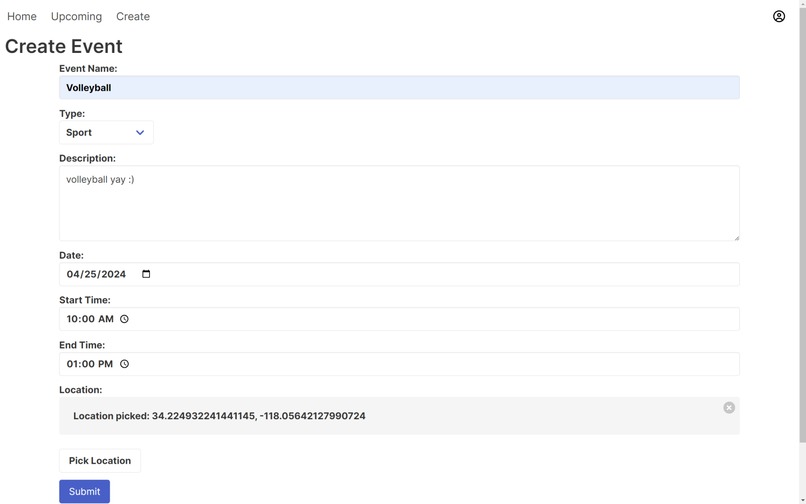Select the End Time field 01:00 PM

click(399, 364)
